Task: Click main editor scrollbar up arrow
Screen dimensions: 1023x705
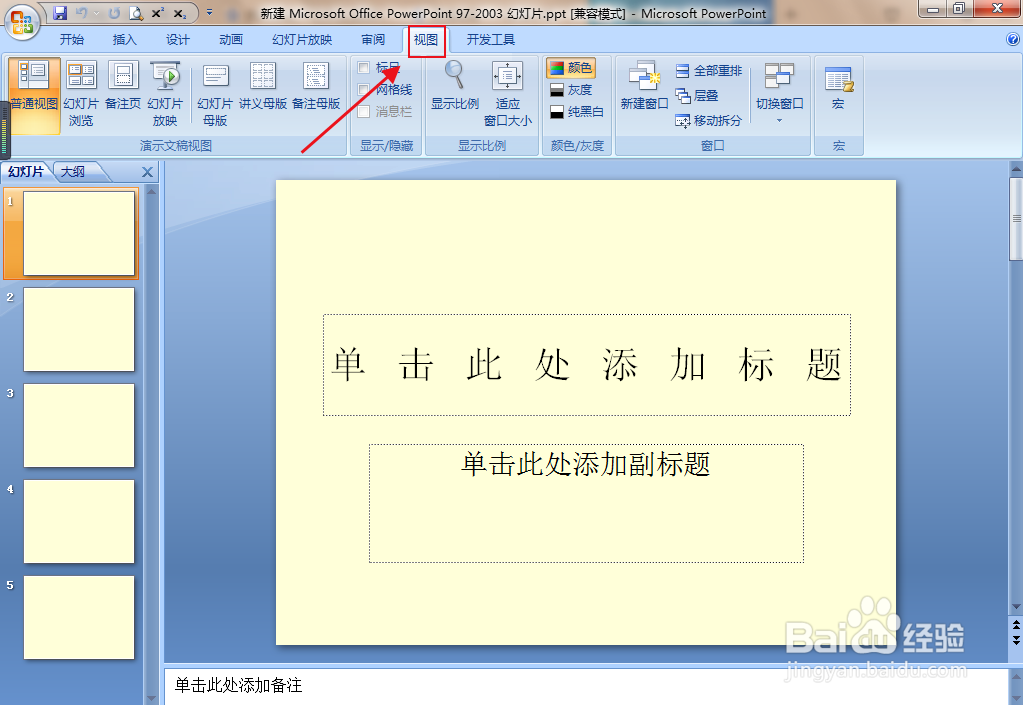Action: [1016, 169]
